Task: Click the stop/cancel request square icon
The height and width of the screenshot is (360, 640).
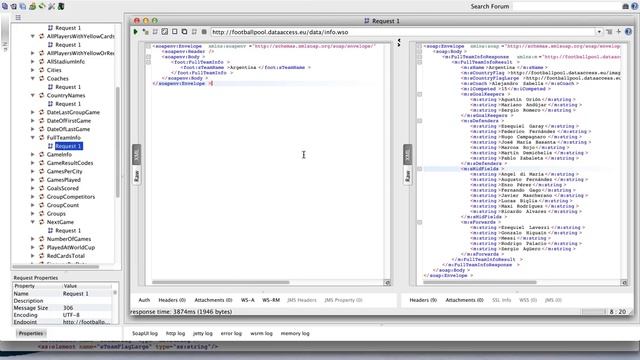Action: [204, 32]
